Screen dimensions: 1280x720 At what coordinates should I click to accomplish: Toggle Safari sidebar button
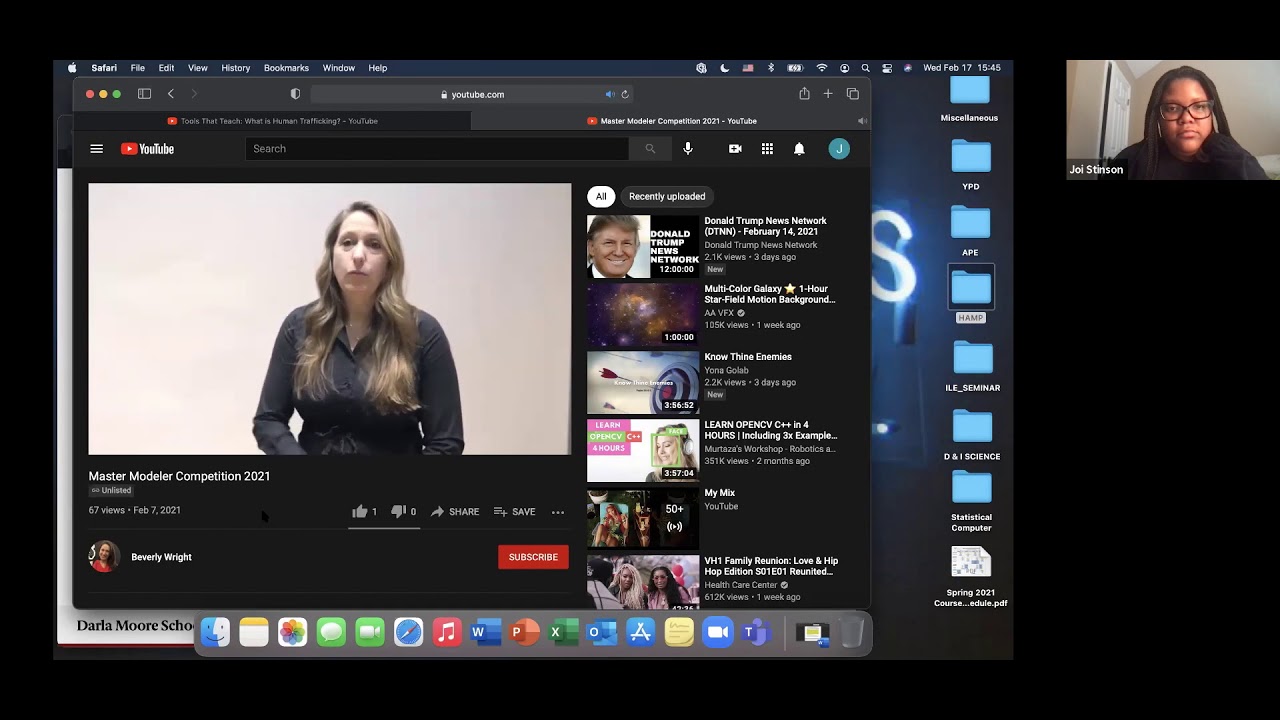(144, 94)
